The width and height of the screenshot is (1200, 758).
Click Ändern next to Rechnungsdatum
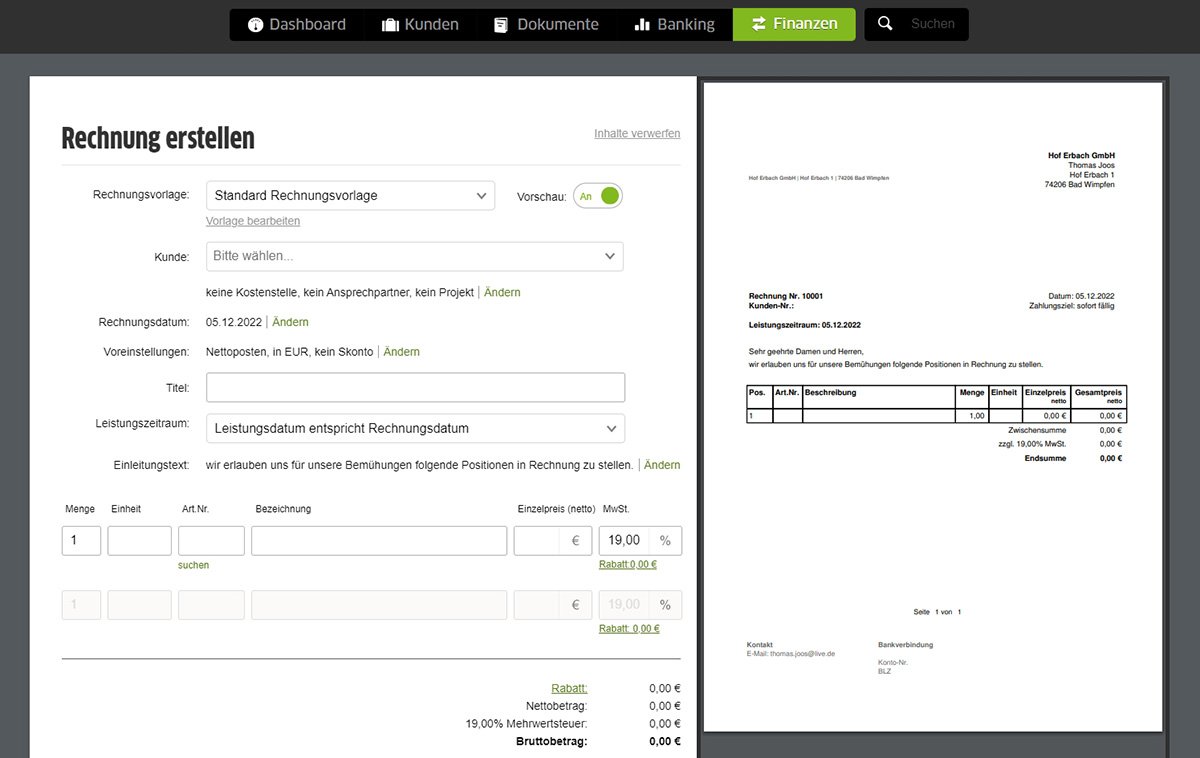[x=290, y=322]
